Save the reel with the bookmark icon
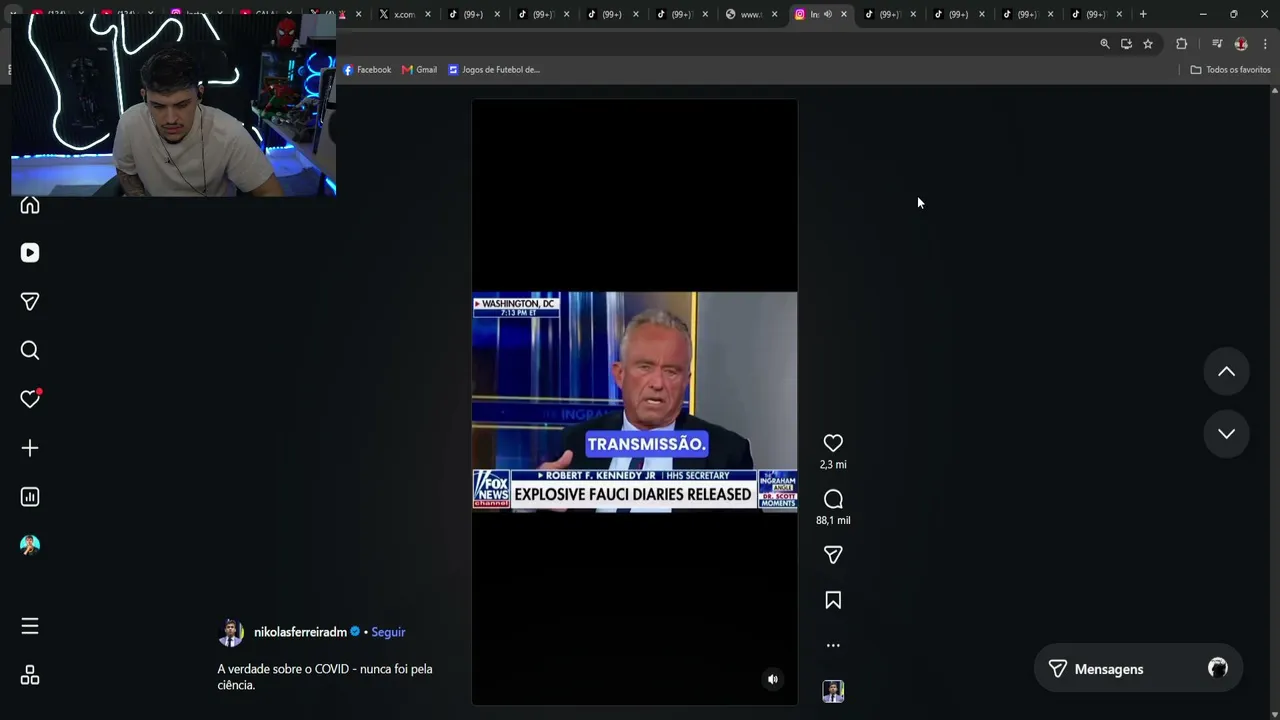This screenshot has height=720, width=1280. click(833, 600)
